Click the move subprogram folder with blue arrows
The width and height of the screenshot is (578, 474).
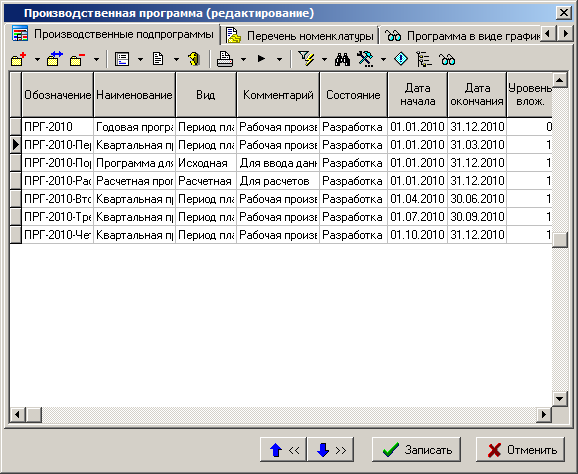[x=55, y=59]
